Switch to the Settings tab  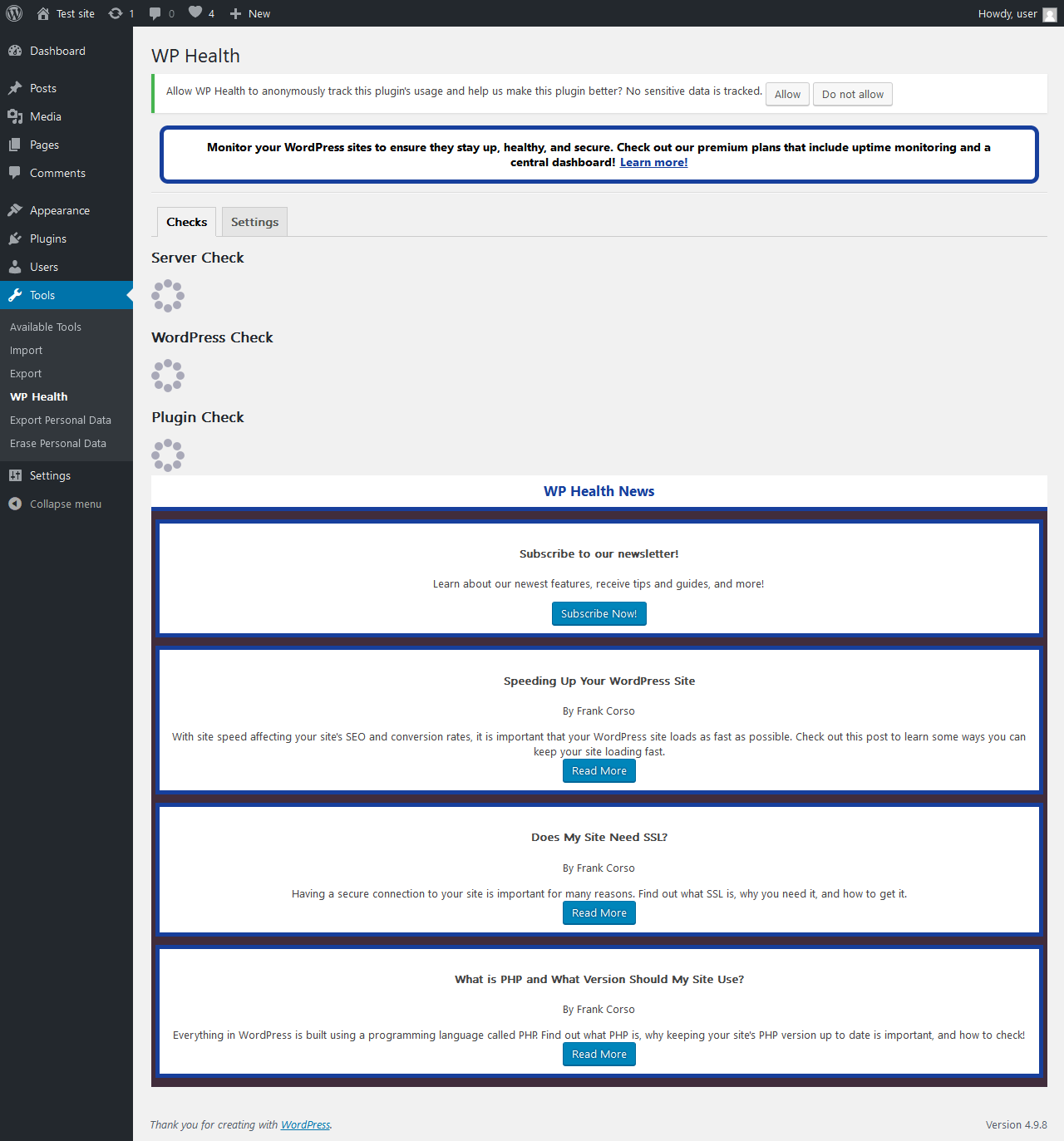(x=254, y=222)
